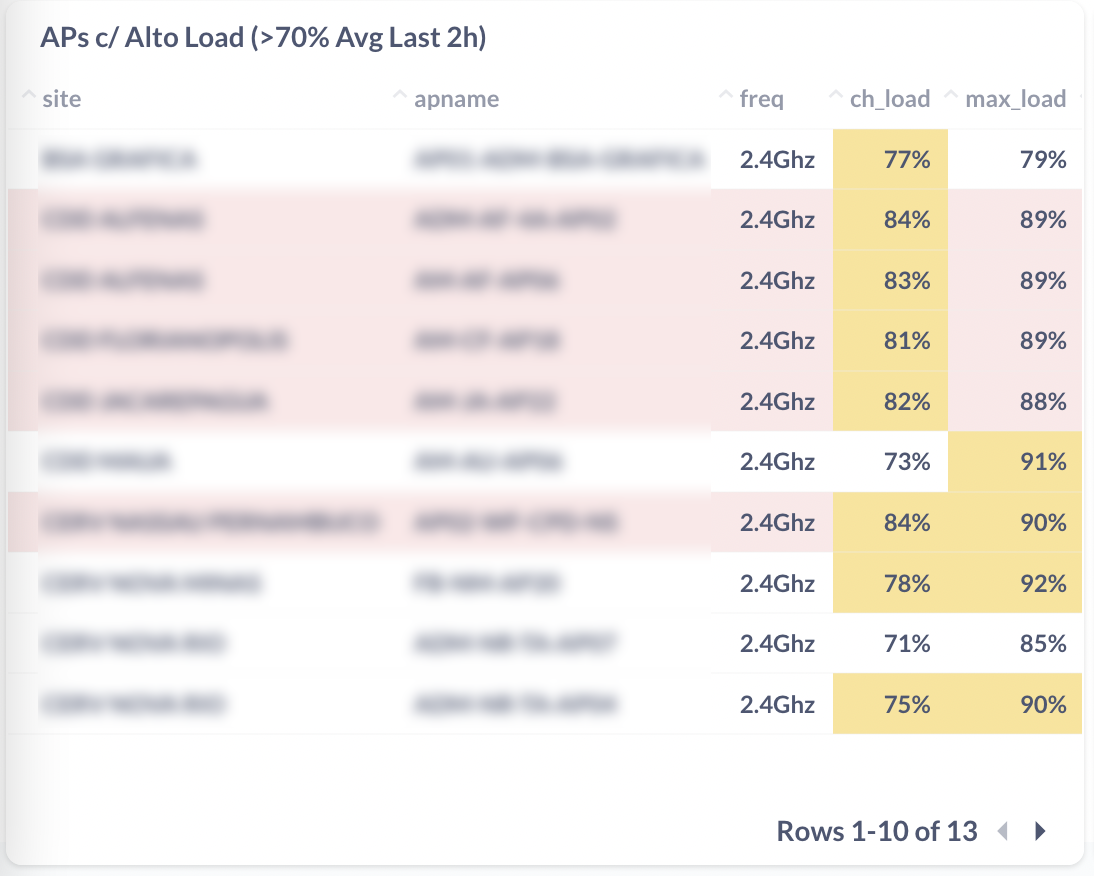1094x876 pixels.
Task: Go to next page of rows
Action: [x=1040, y=831]
